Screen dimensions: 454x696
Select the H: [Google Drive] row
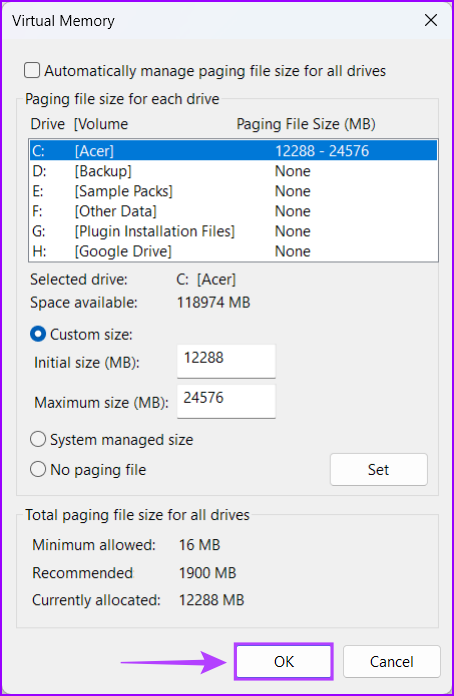coord(233,251)
